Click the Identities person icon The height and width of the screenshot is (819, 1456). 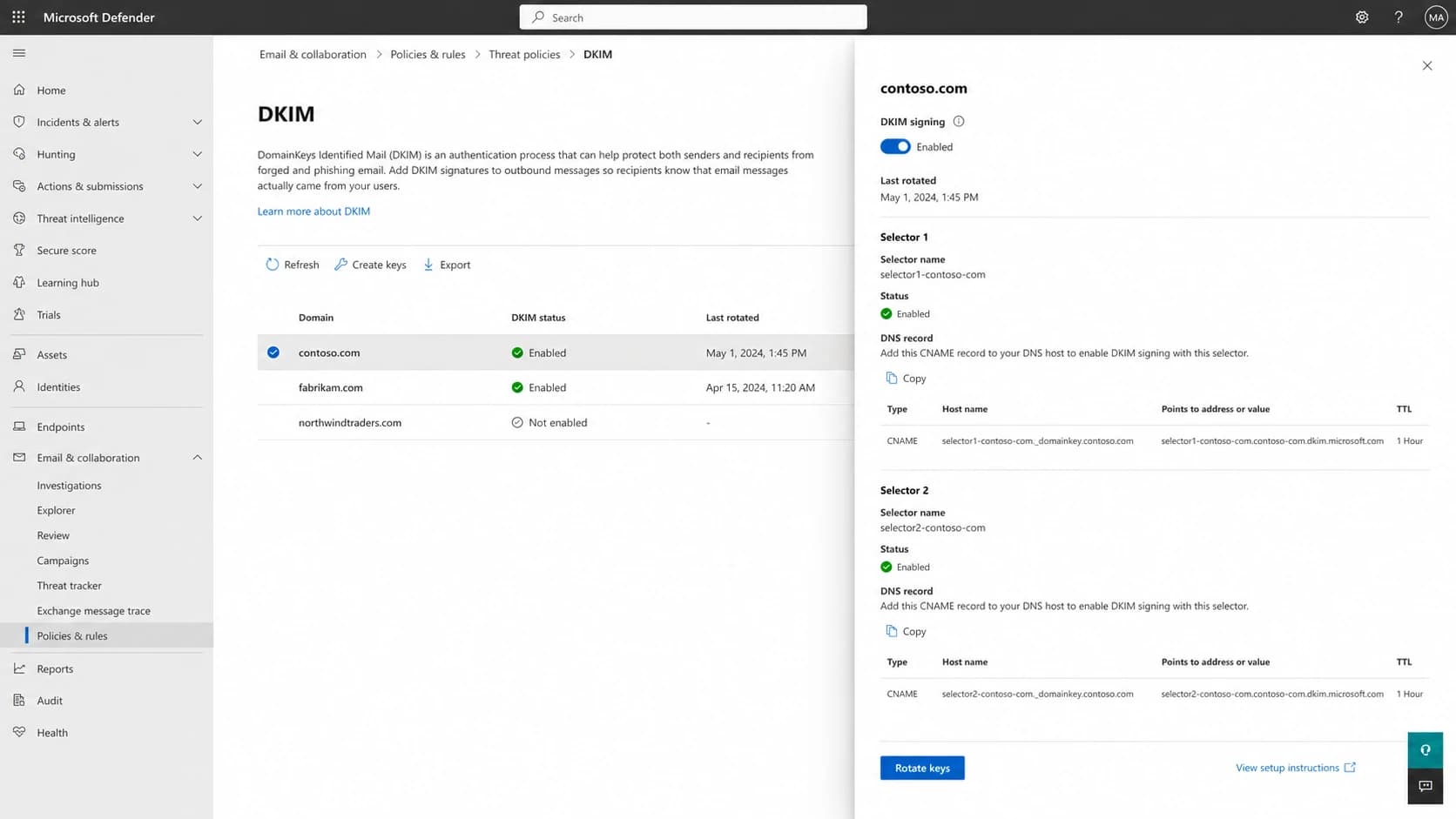[19, 386]
